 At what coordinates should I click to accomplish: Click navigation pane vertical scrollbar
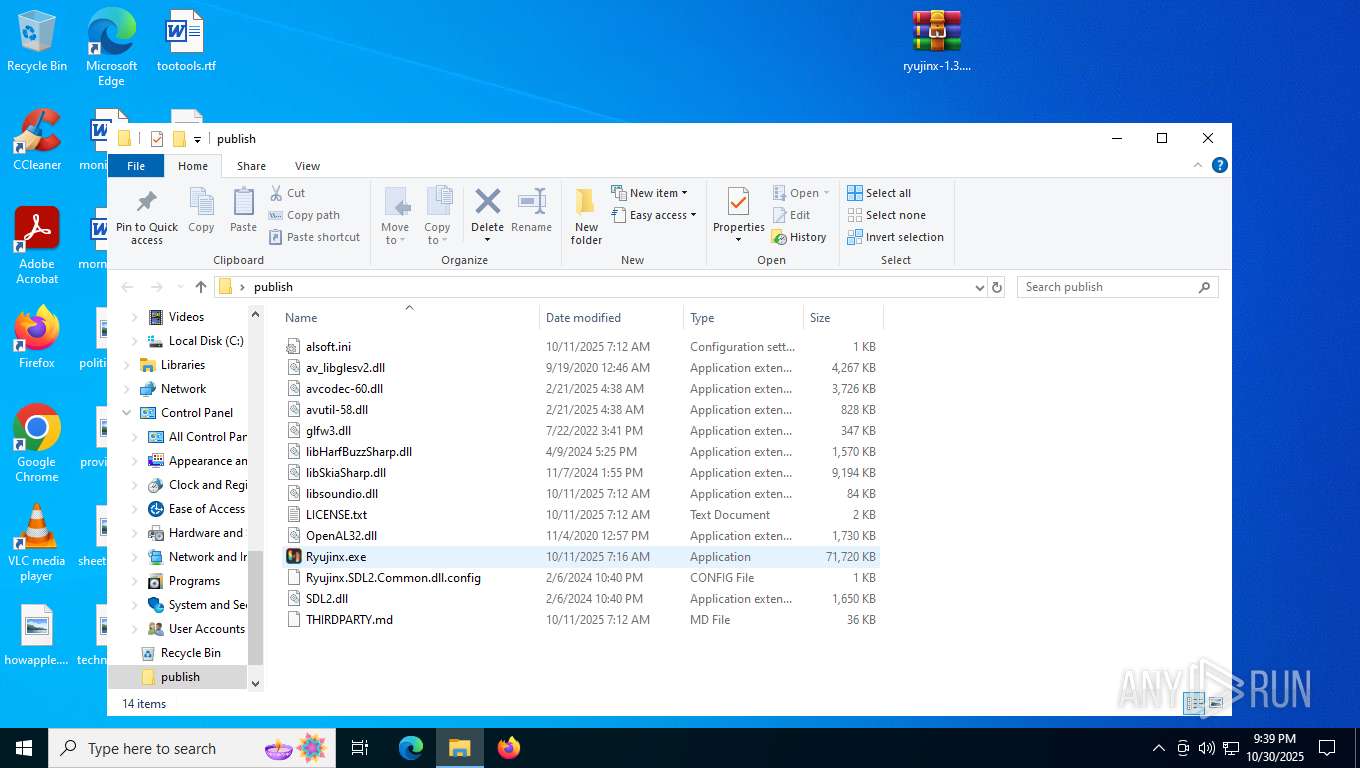click(255, 607)
